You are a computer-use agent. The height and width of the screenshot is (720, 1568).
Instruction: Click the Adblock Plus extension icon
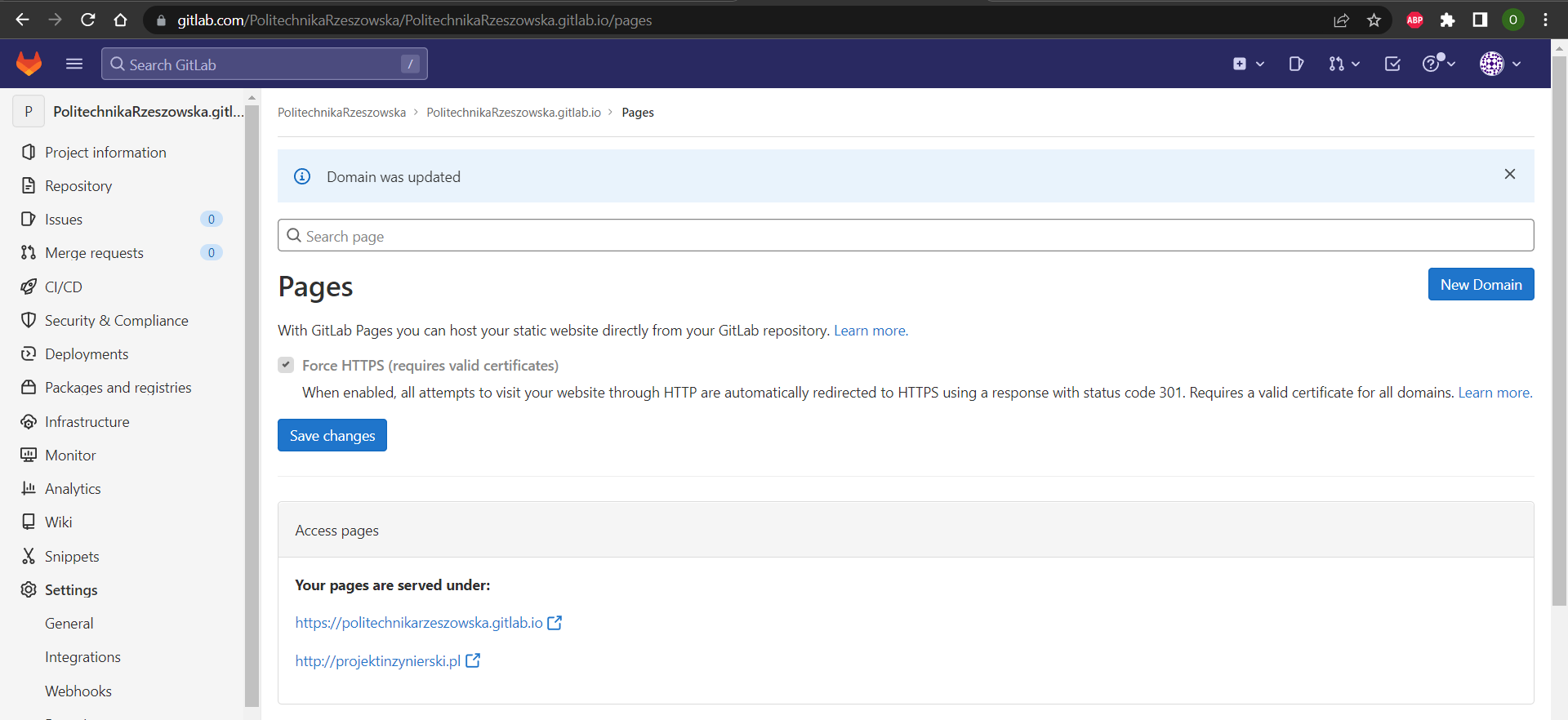[x=1414, y=20]
